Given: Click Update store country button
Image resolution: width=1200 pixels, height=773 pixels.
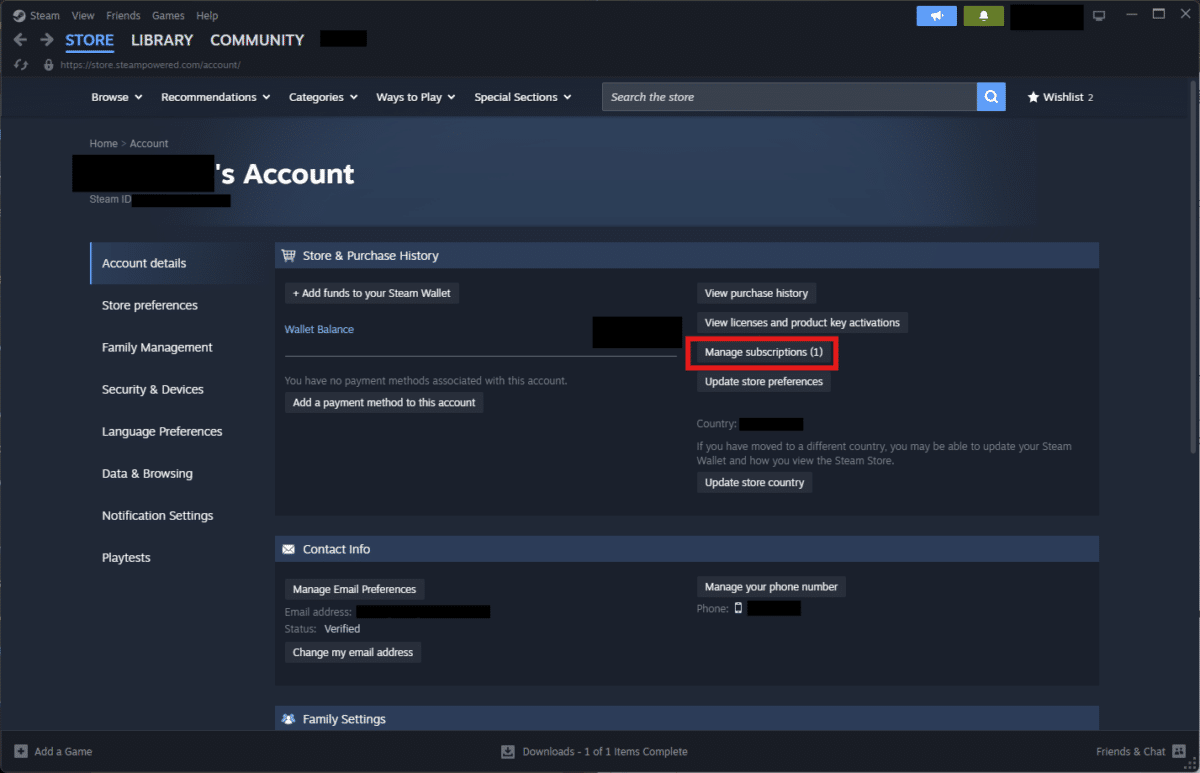Looking at the screenshot, I should click(x=754, y=482).
